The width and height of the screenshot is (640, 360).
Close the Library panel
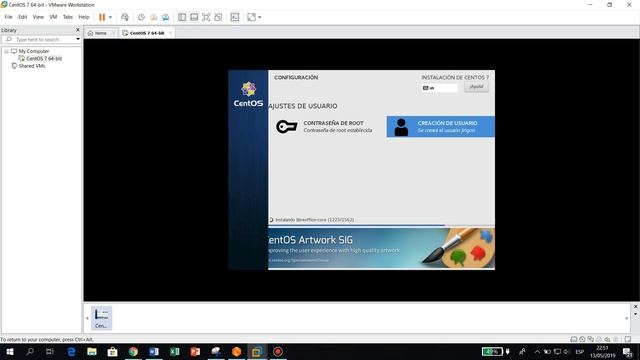[x=78, y=30]
